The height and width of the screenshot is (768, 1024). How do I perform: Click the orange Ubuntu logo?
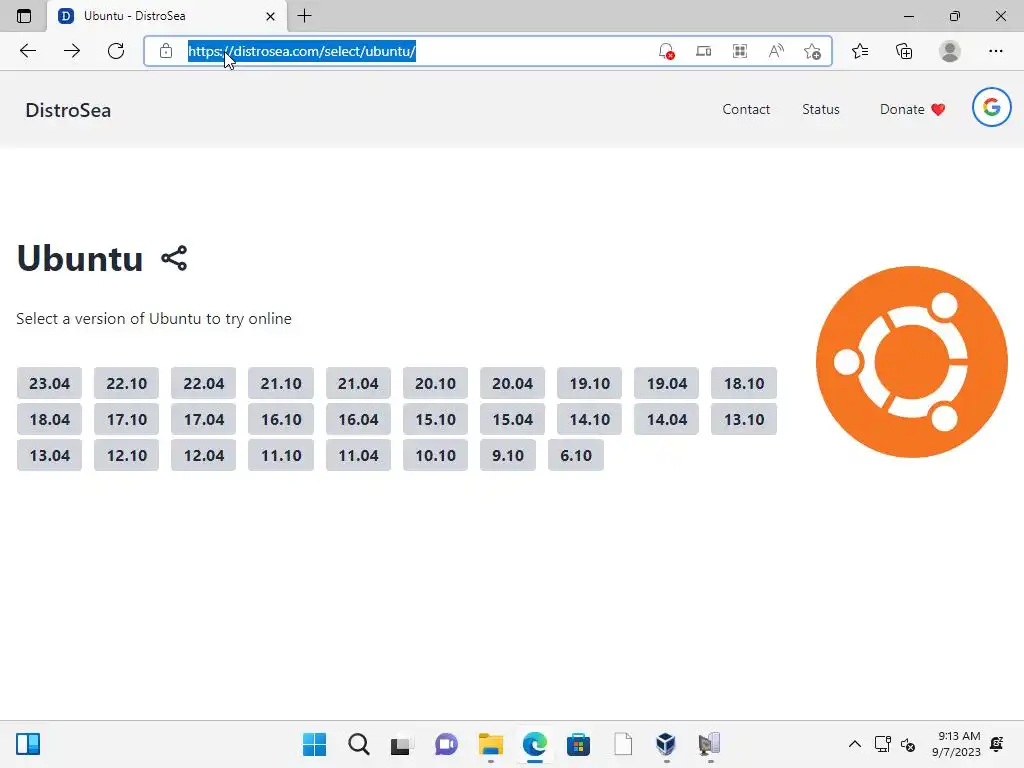point(912,362)
